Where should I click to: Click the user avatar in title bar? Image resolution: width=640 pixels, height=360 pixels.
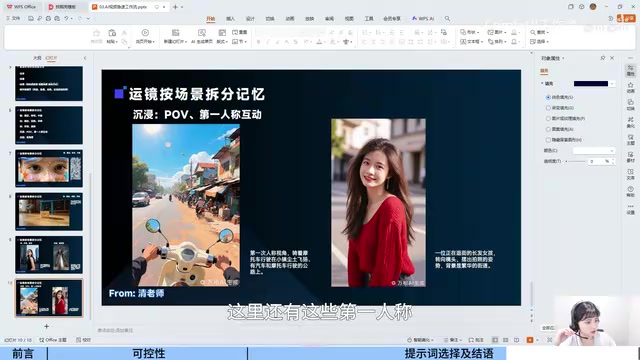tap(593, 7)
